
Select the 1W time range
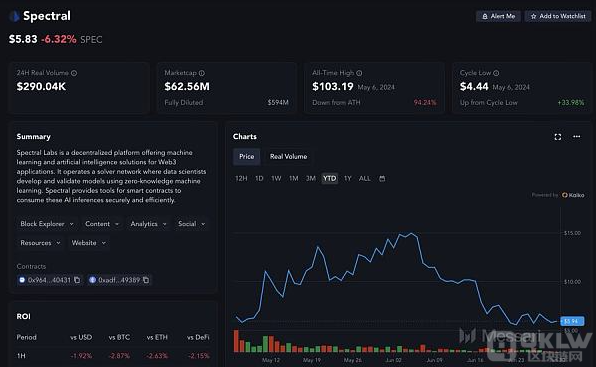click(x=276, y=179)
